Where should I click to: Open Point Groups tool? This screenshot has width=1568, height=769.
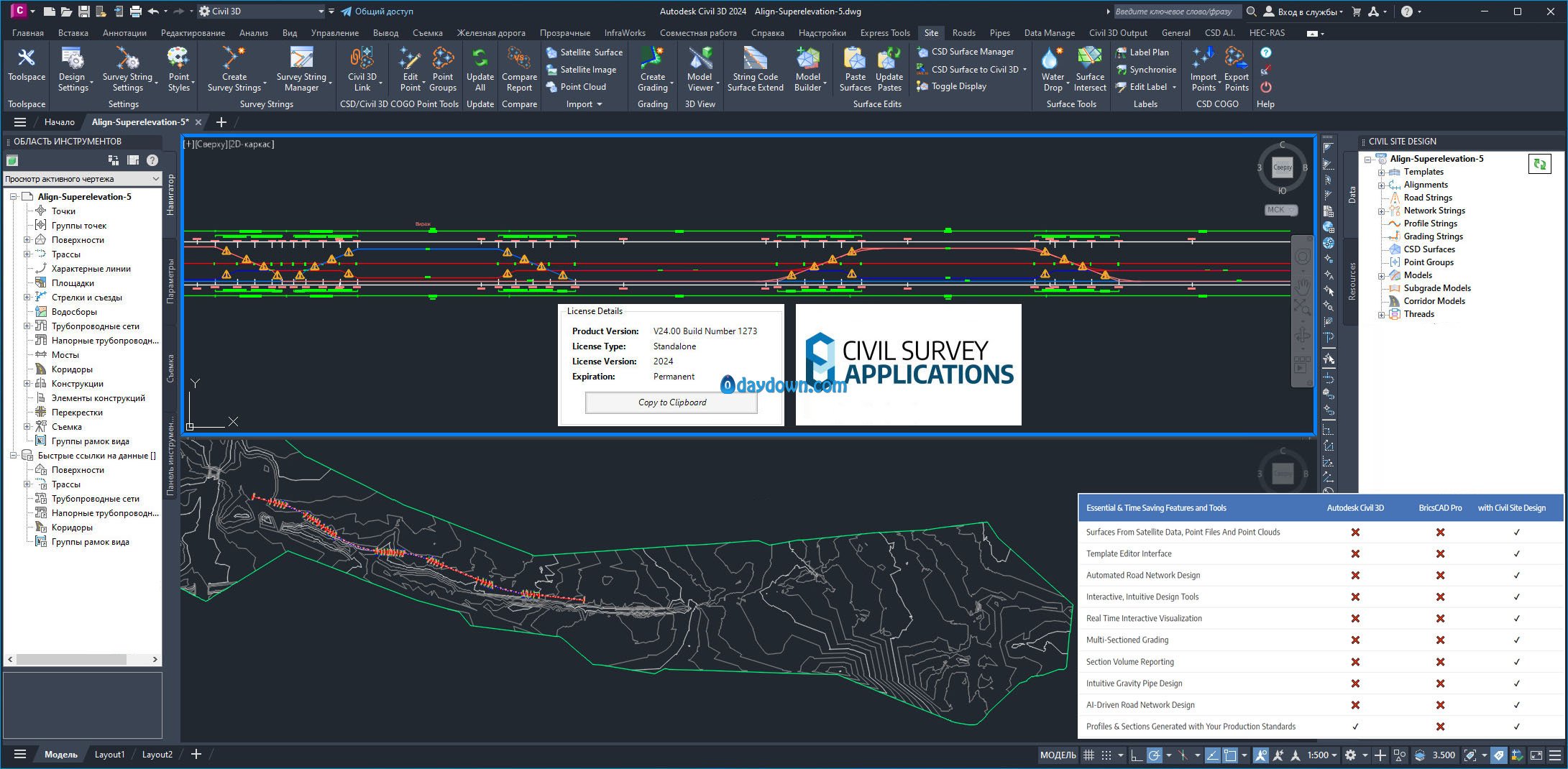[x=443, y=70]
